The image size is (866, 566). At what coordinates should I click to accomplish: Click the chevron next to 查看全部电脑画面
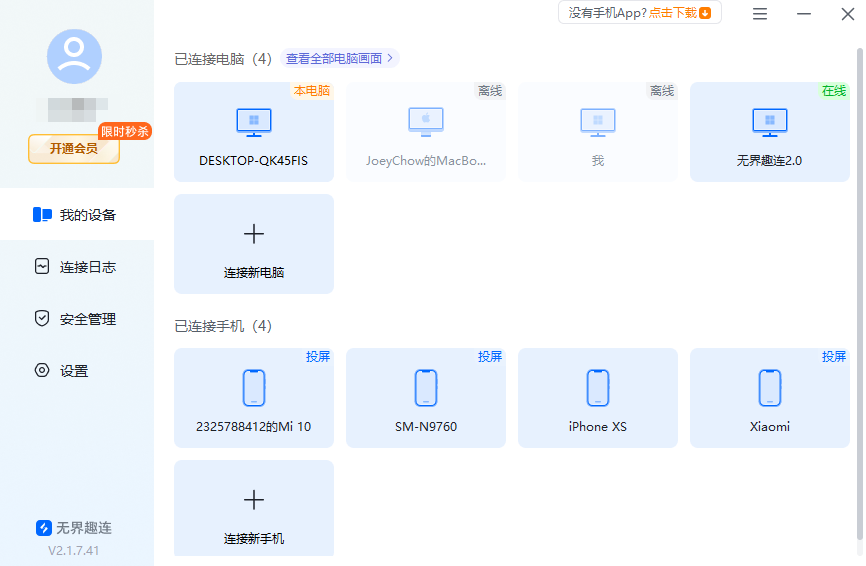pos(390,58)
